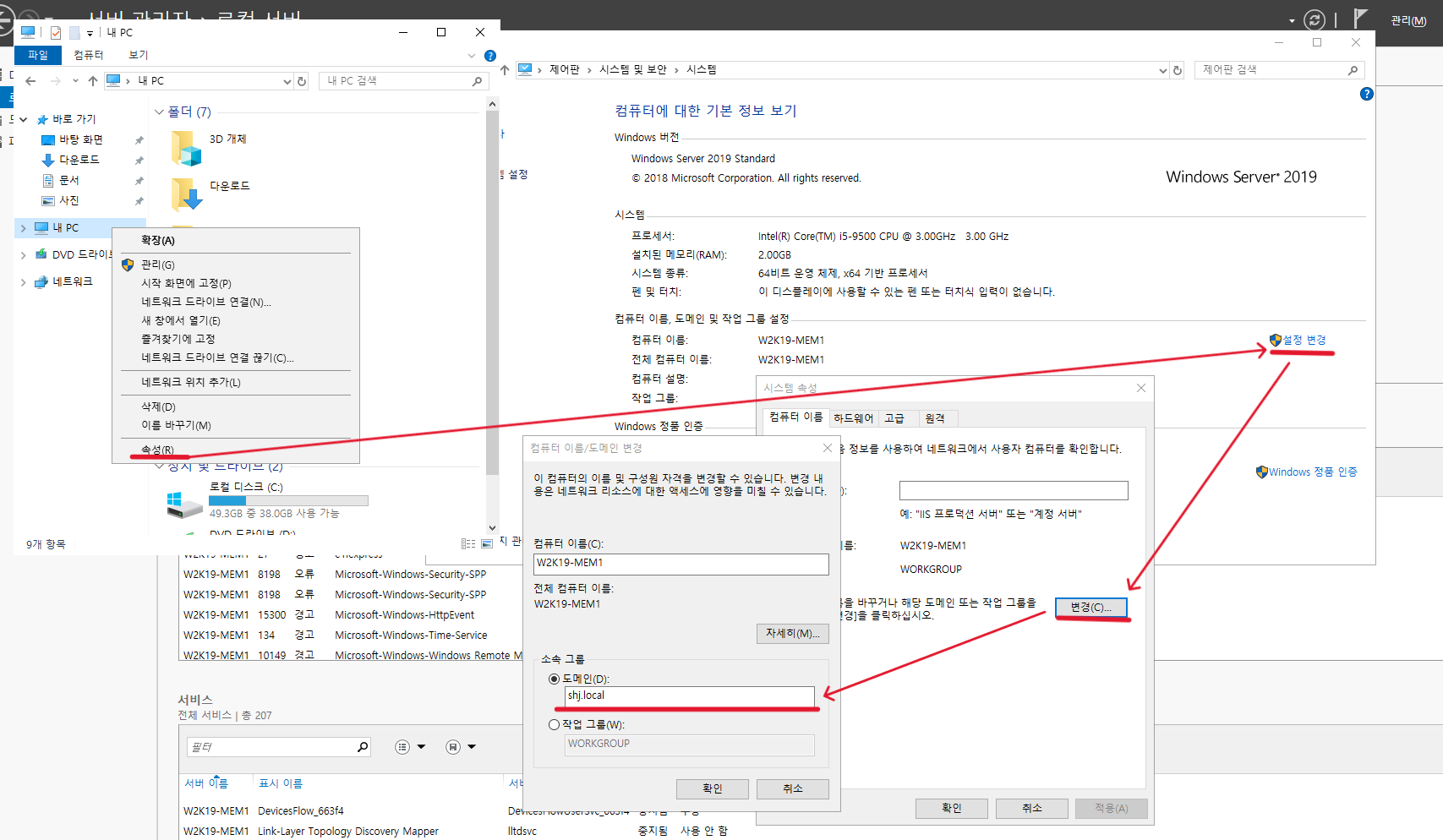Refresh the File Explorer address bar
Image resolution: width=1443 pixels, height=840 pixels.
302,81
